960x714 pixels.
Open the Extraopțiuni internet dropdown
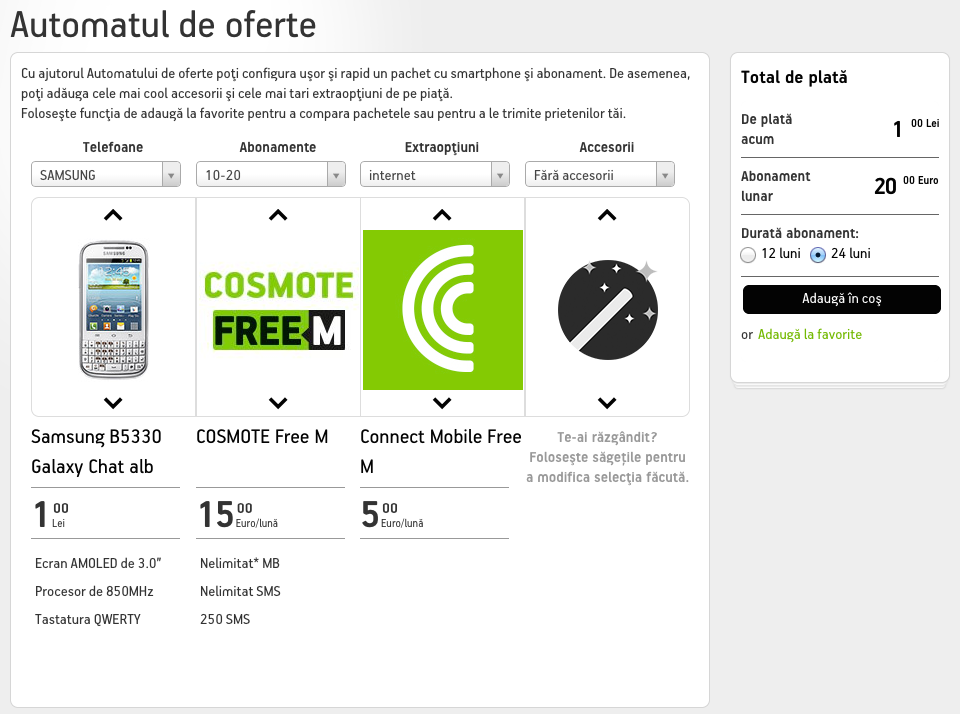click(435, 175)
